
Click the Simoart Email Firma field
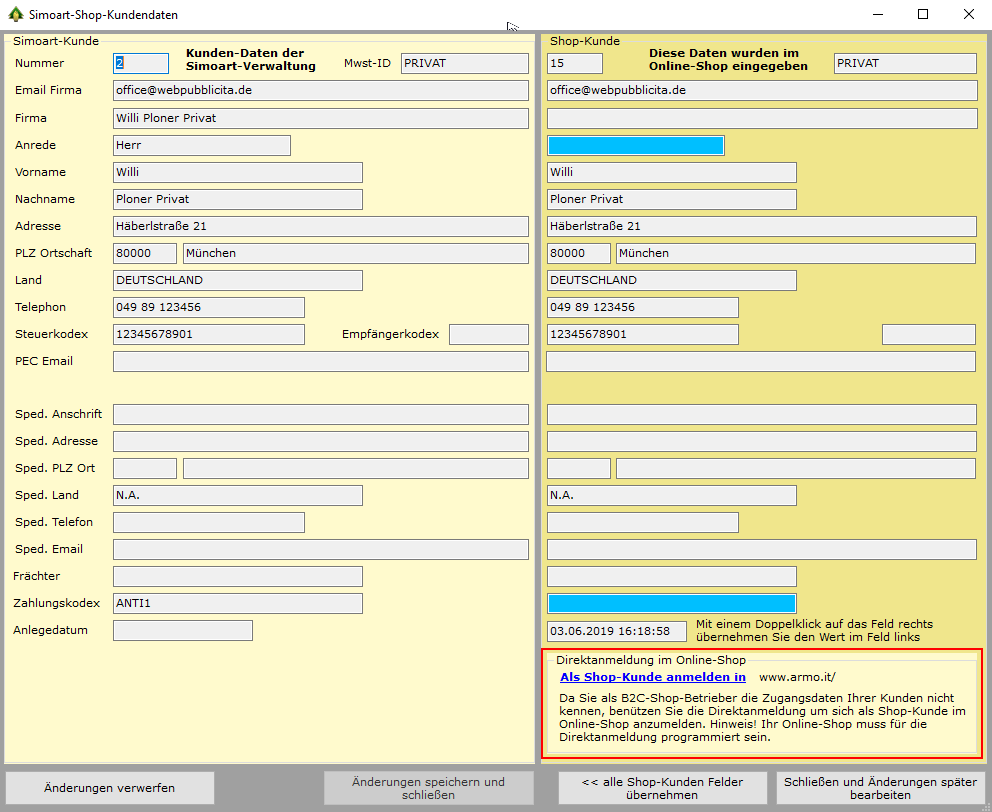[x=320, y=90]
